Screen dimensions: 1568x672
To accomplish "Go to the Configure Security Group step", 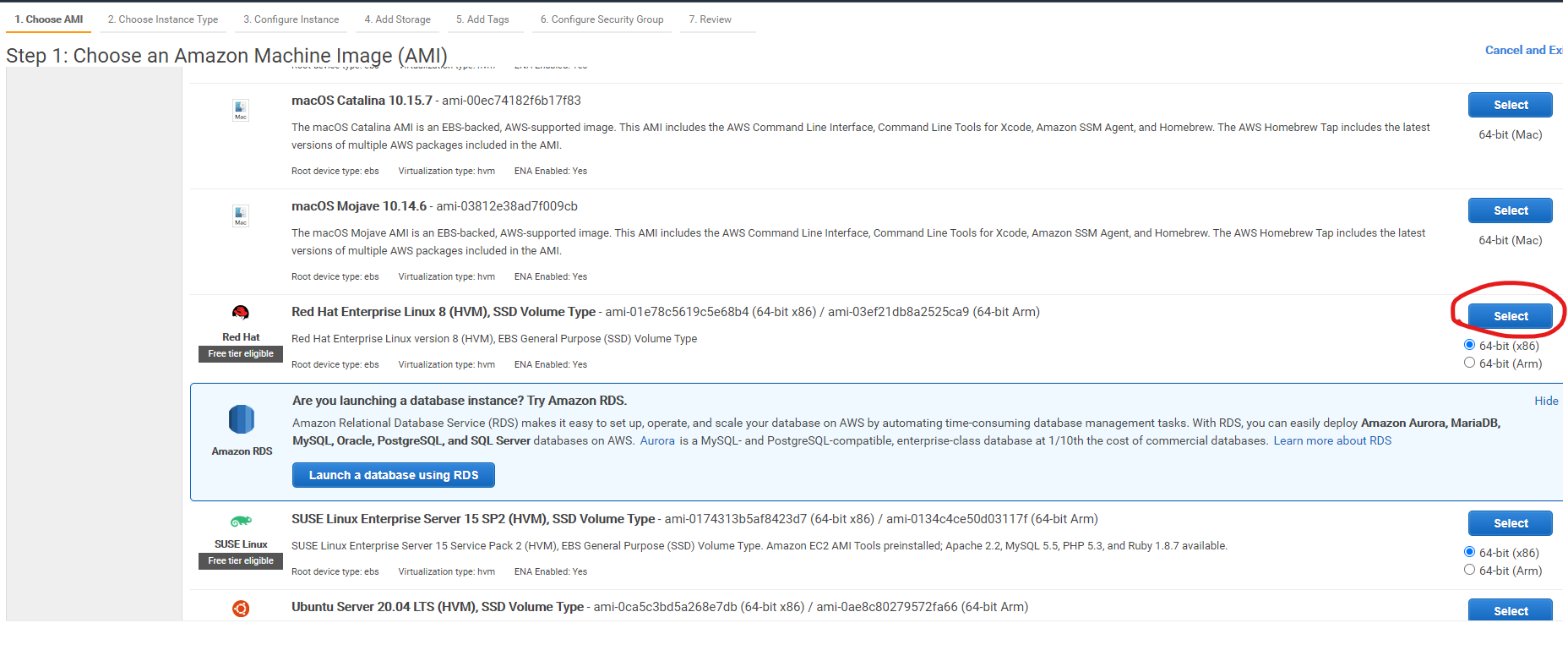I will [x=602, y=19].
